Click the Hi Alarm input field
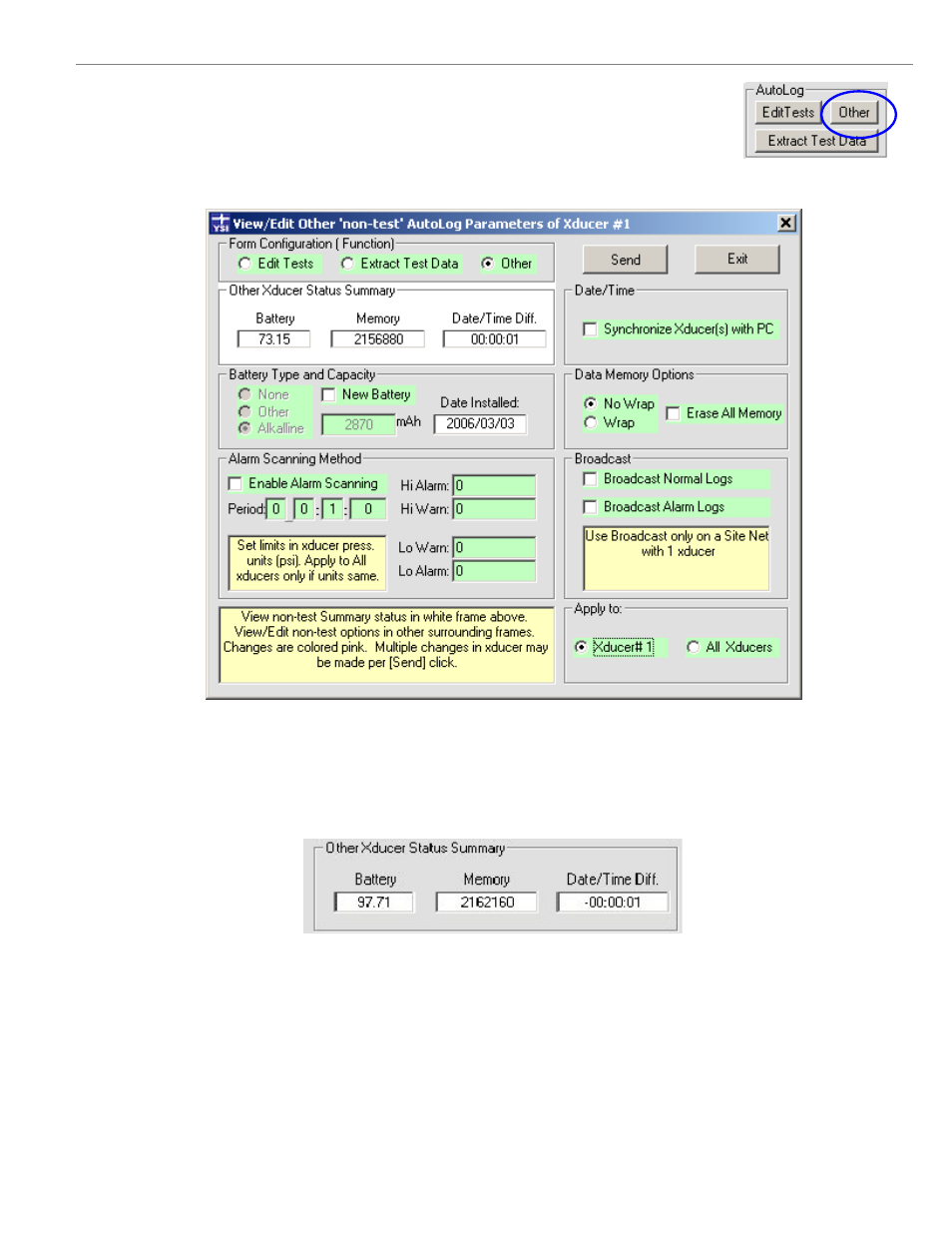Image resolution: width=952 pixels, height=1233 pixels. [x=494, y=485]
